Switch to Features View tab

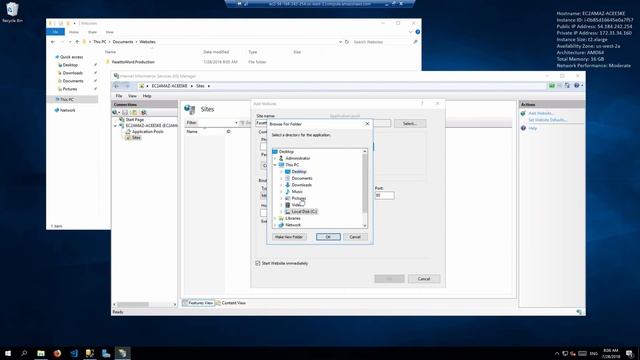point(198,303)
